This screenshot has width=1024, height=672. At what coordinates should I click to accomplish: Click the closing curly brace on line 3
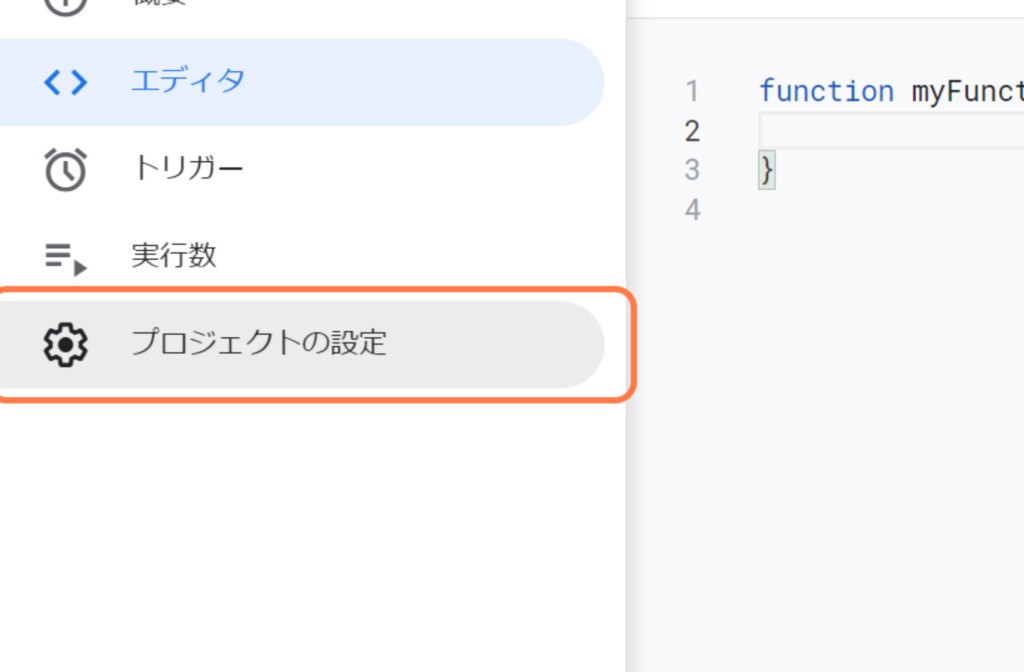767,170
